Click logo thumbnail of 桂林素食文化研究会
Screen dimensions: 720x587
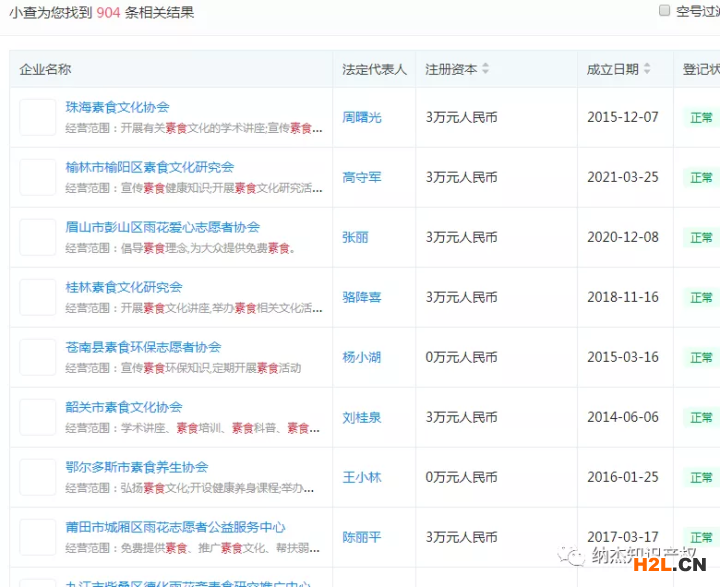pyautogui.click(x=38, y=297)
